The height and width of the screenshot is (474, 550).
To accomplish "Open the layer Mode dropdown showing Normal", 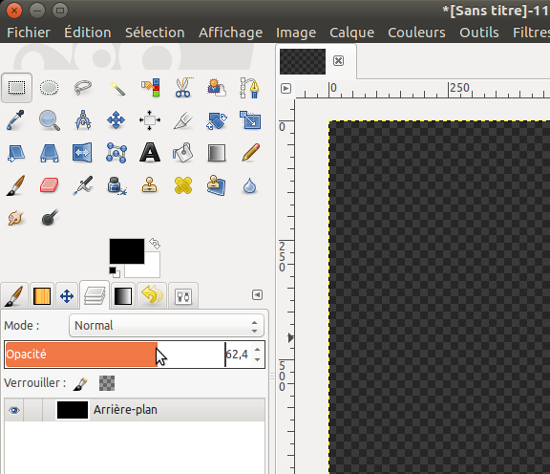I will point(167,326).
